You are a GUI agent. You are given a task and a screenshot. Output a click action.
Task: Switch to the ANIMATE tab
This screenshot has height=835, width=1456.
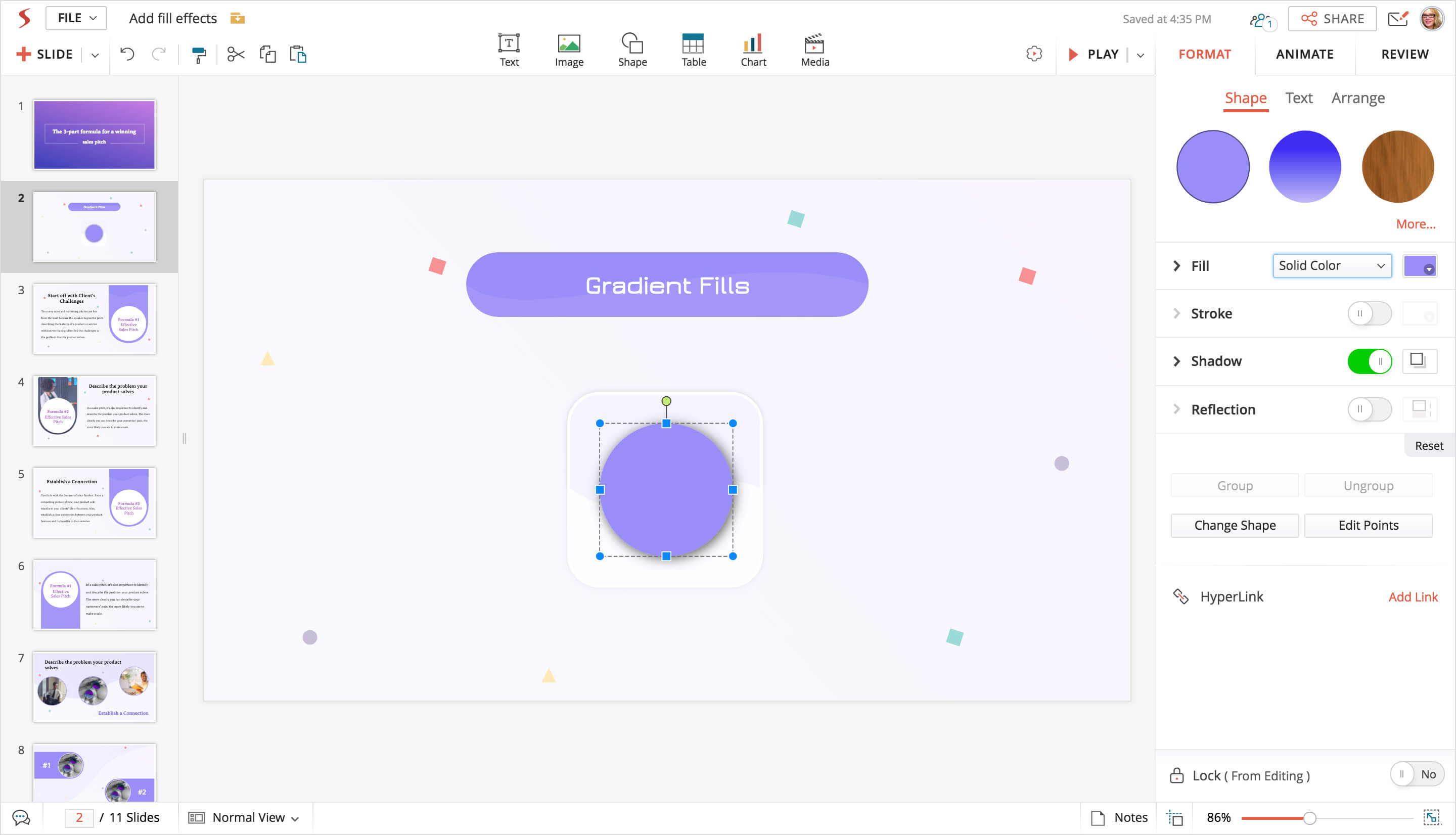click(1304, 55)
